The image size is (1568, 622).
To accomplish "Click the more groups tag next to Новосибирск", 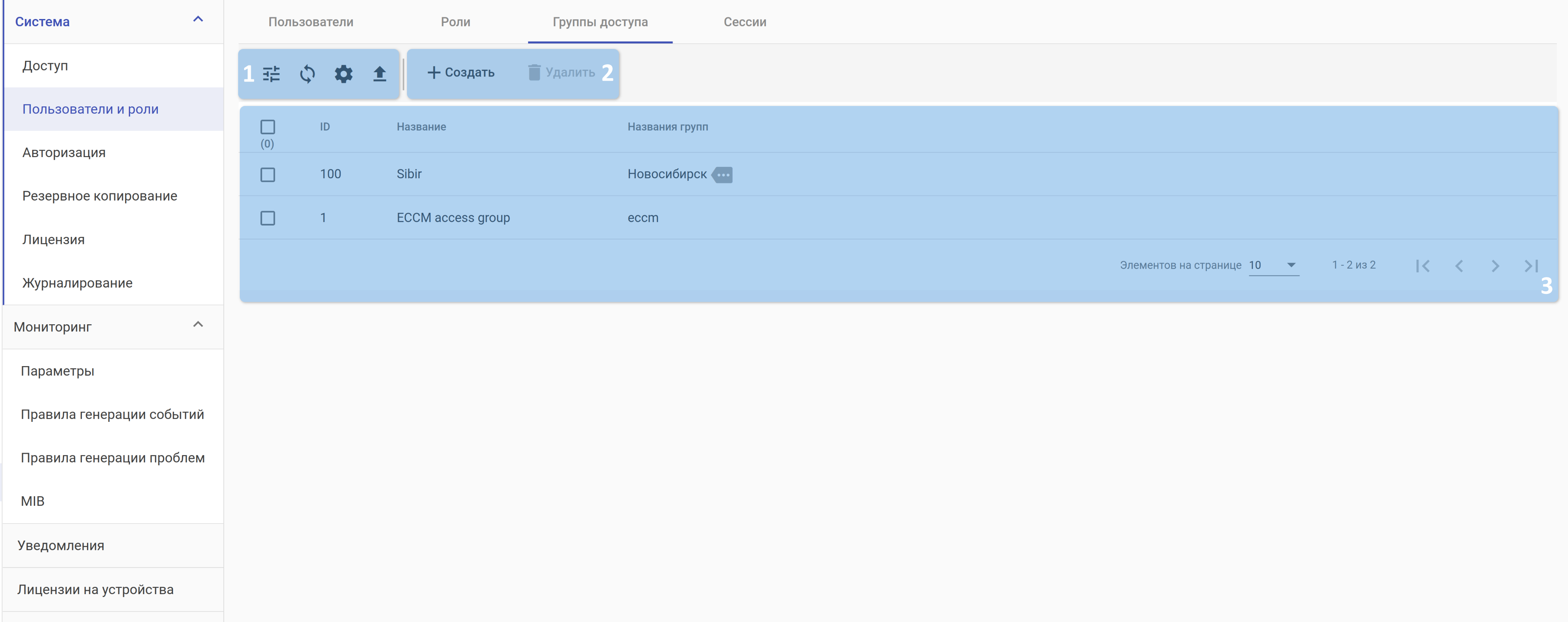I will tap(722, 175).
